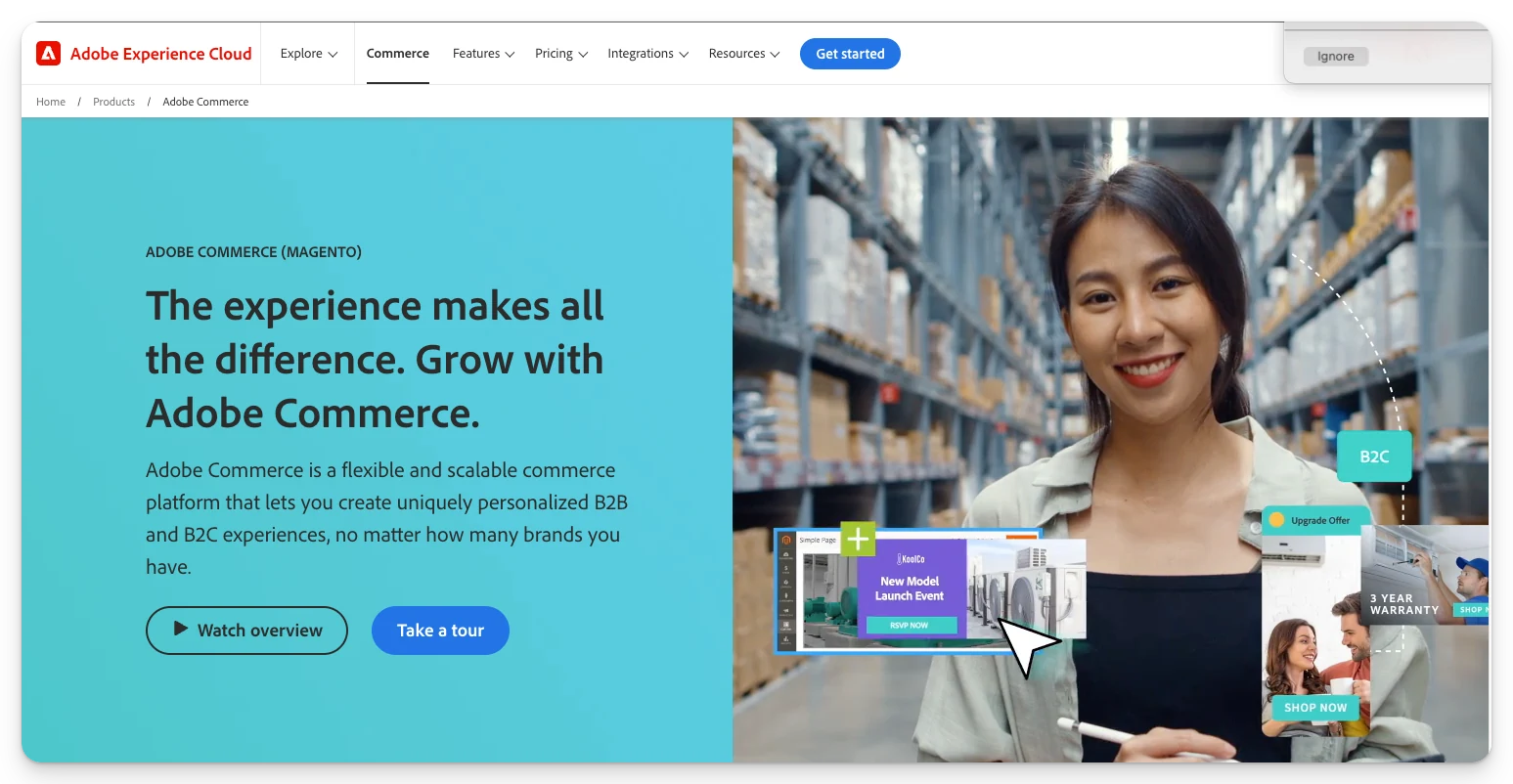This screenshot has height=784, width=1513.
Task: Open the Pricing dropdown
Action: 561,54
